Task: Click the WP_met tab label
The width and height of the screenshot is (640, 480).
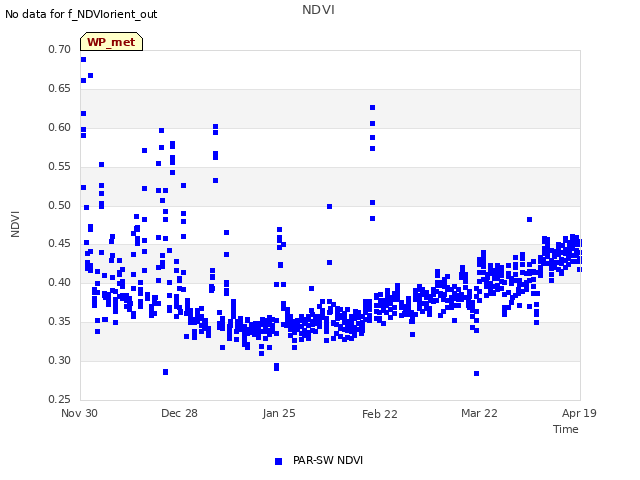Action: pos(111,42)
